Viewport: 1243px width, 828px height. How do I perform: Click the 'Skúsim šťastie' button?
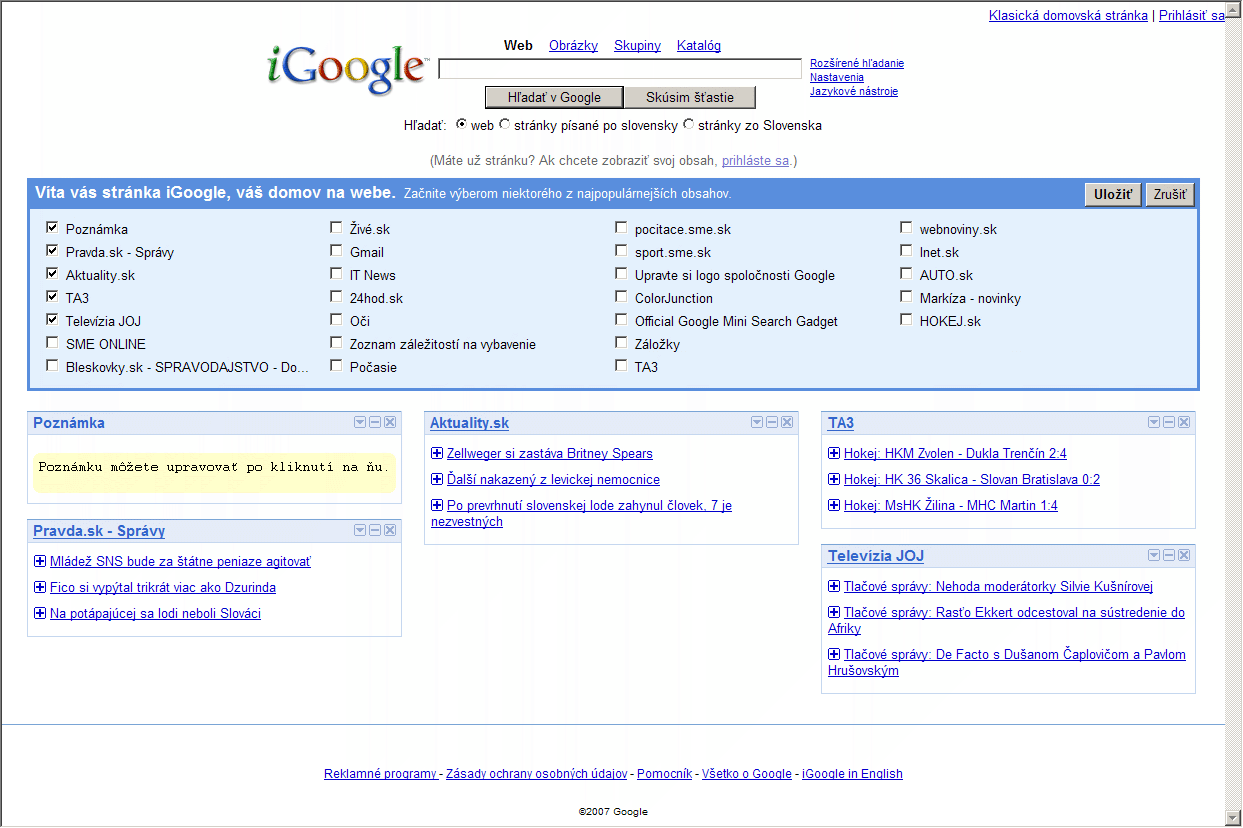pos(690,97)
